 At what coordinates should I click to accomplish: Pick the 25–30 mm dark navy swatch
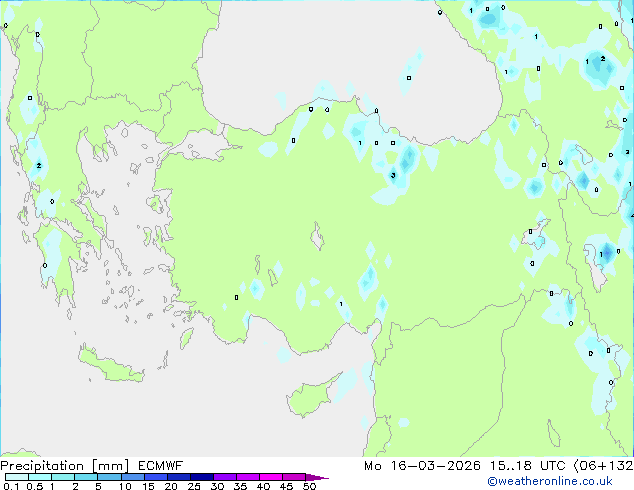(202, 477)
